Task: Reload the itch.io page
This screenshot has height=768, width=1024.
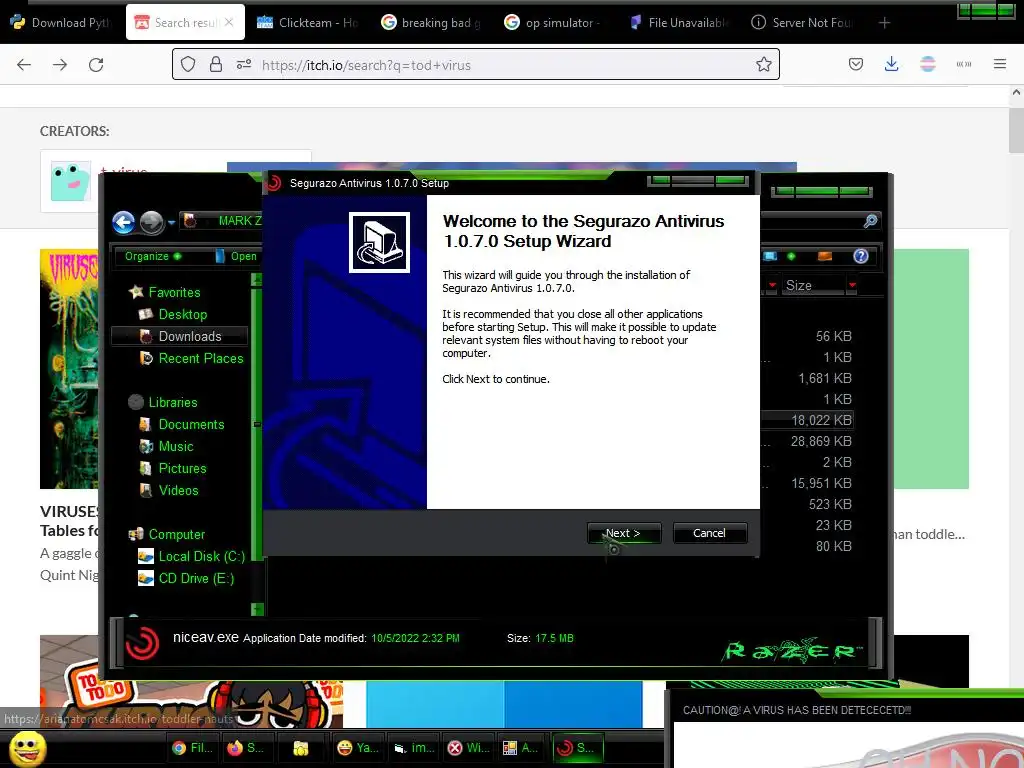Action: 96,65
